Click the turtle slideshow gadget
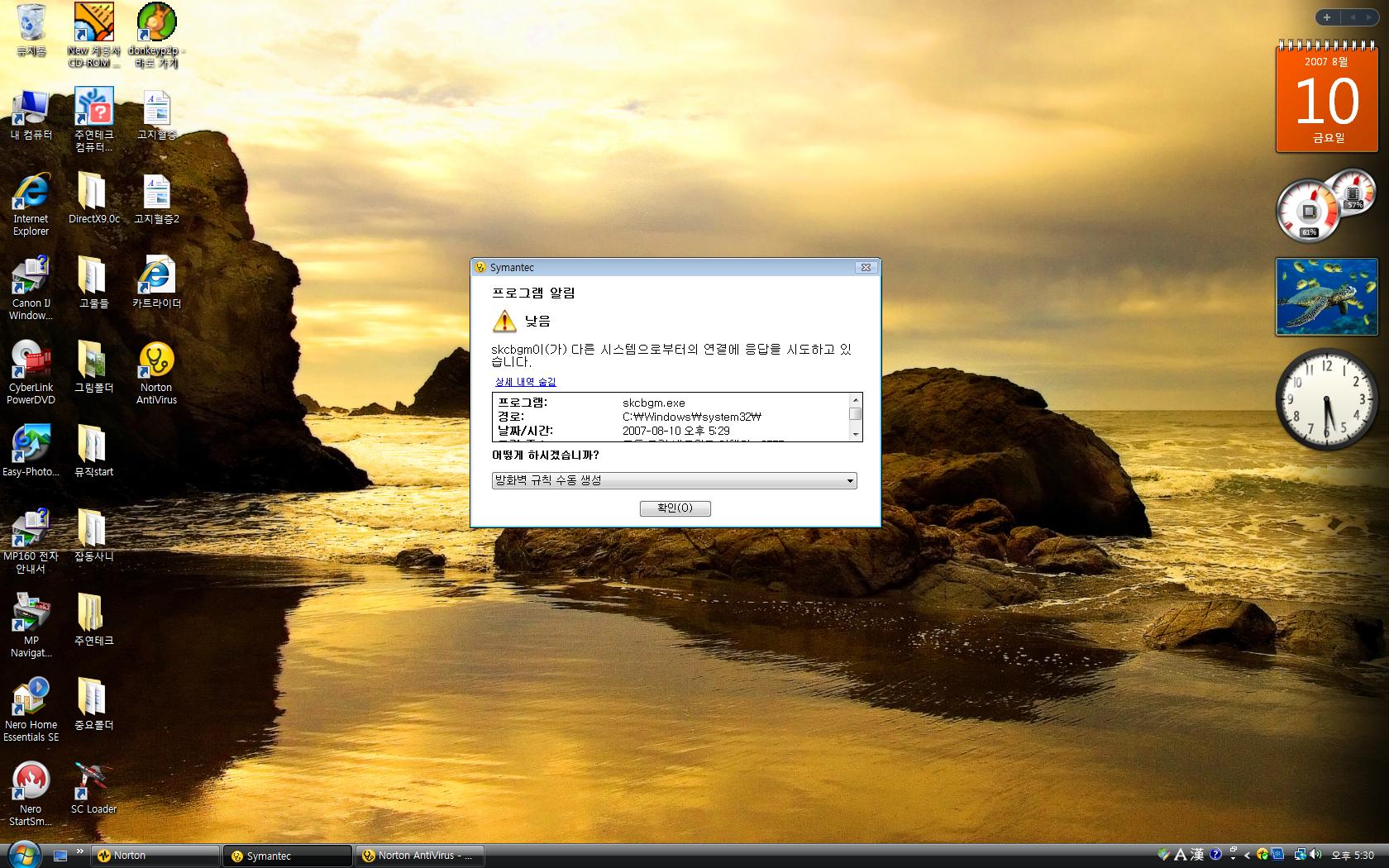Viewport: 1389px width, 868px height. pos(1326,297)
